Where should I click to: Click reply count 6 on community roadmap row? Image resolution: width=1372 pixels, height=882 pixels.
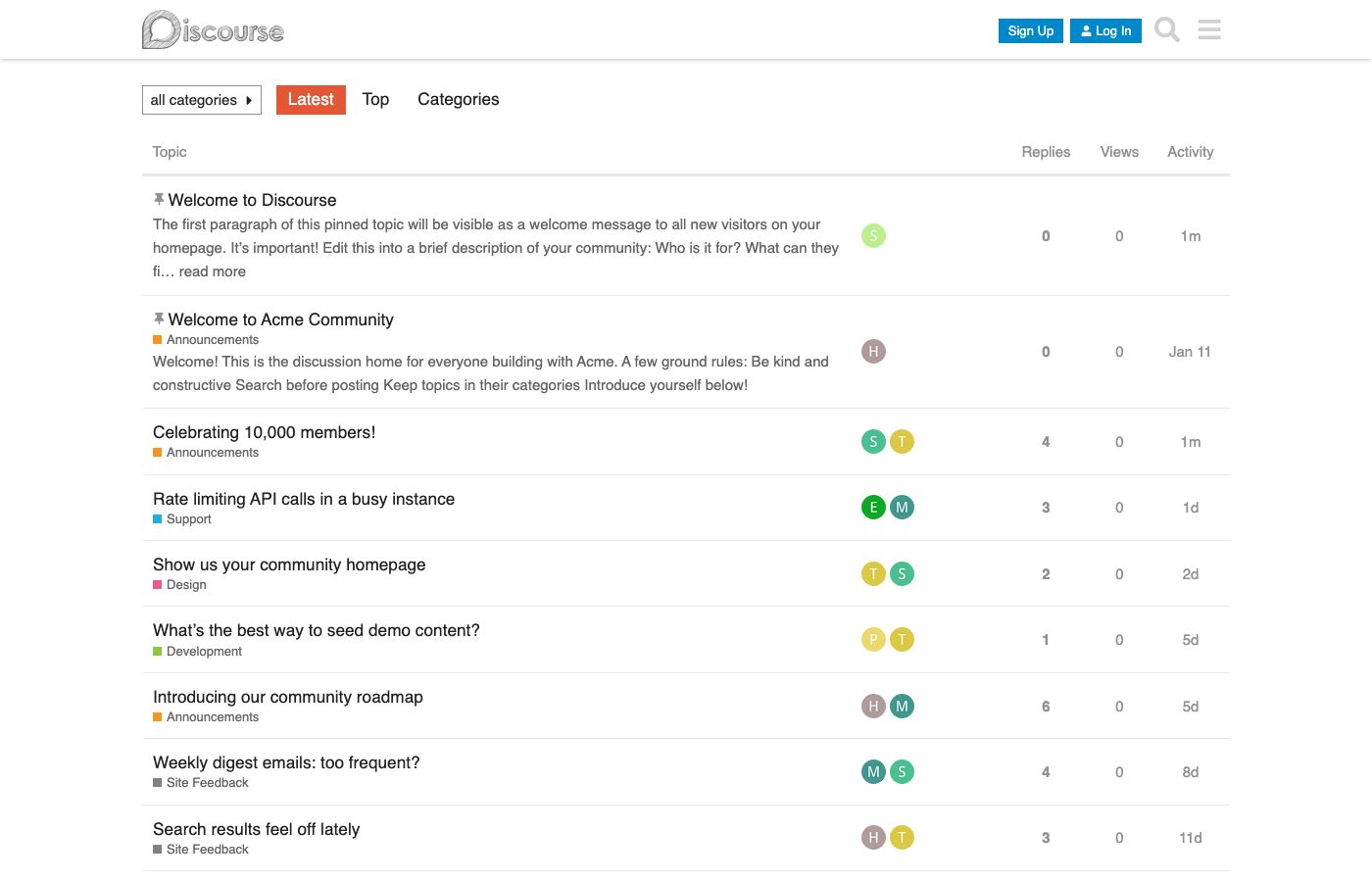pyautogui.click(x=1046, y=707)
